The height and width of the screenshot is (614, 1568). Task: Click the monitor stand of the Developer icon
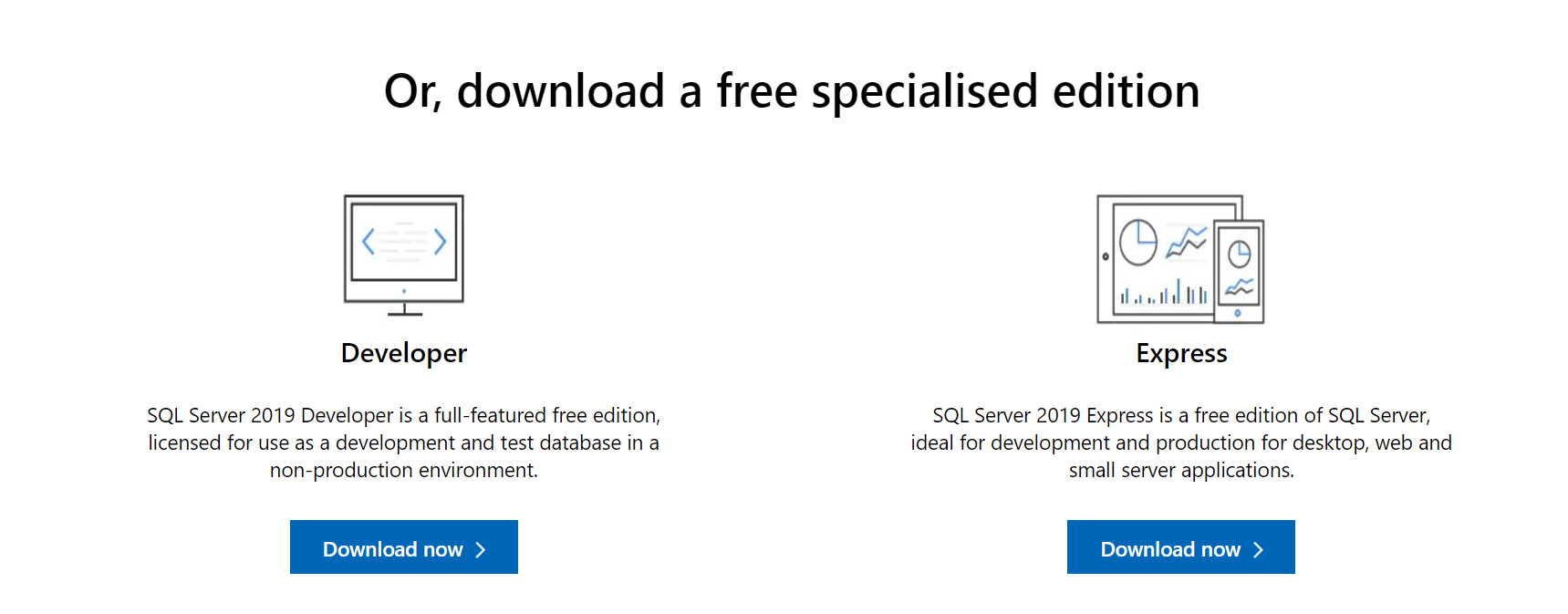point(402,308)
